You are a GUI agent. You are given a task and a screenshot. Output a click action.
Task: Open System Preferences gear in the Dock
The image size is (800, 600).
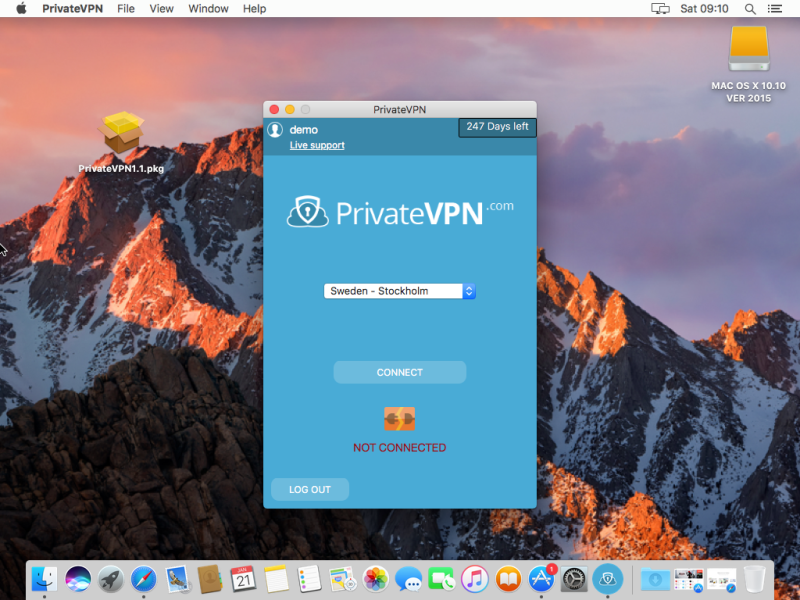pos(574,578)
